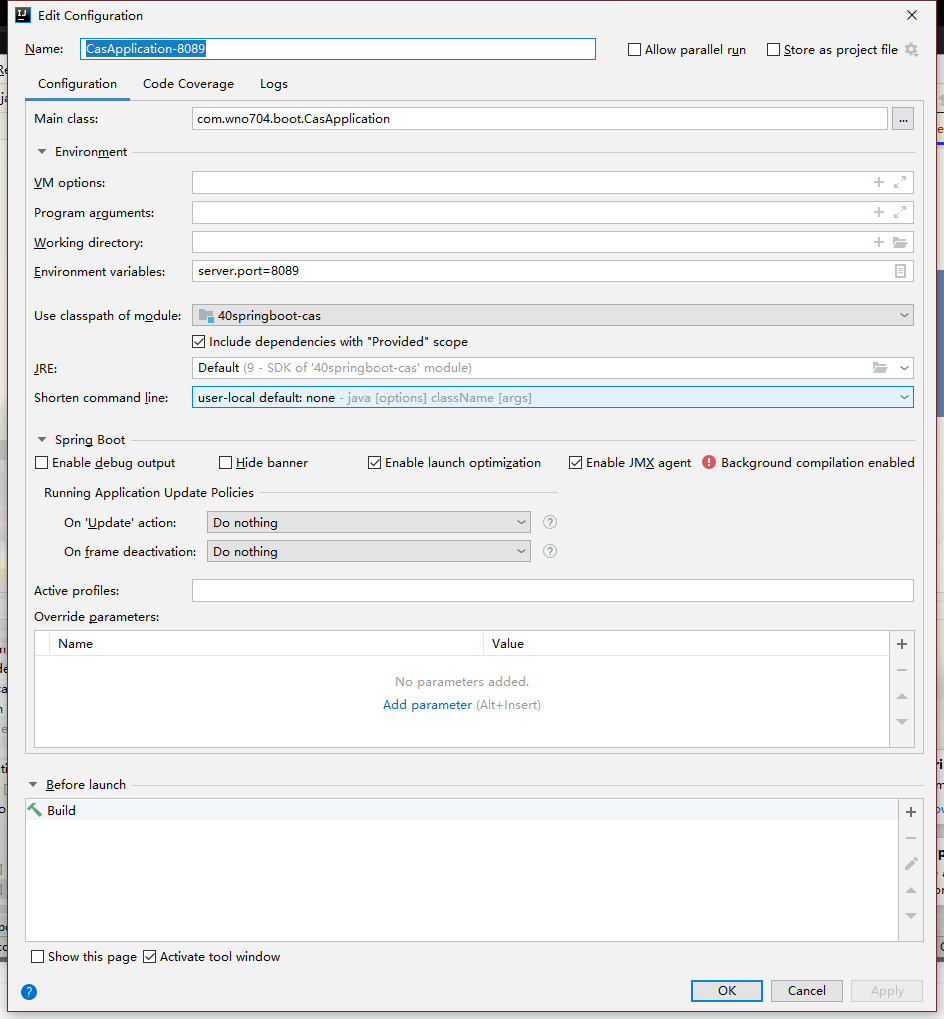Click the Add parameter link

(x=427, y=705)
